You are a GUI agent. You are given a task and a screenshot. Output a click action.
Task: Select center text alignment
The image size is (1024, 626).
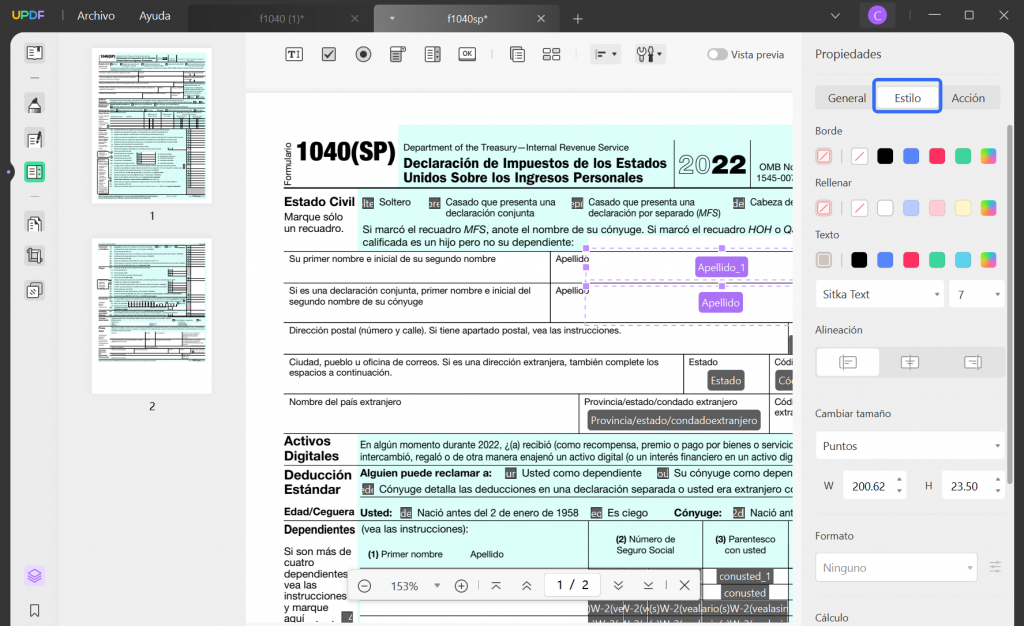click(x=910, y=362)
